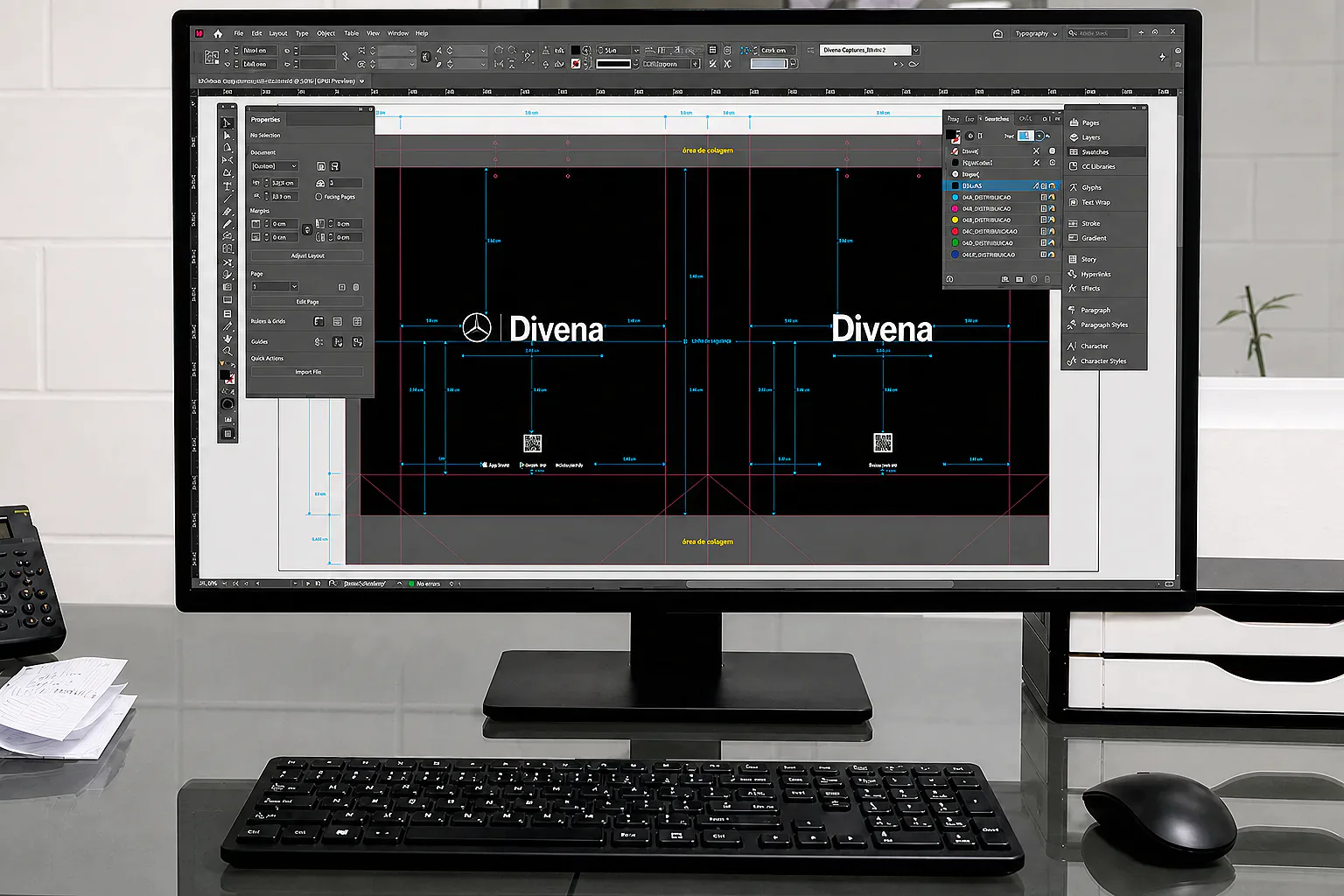Click the delete page trash icon in Properties
The image size is (1344, 896).
point(356,287)
